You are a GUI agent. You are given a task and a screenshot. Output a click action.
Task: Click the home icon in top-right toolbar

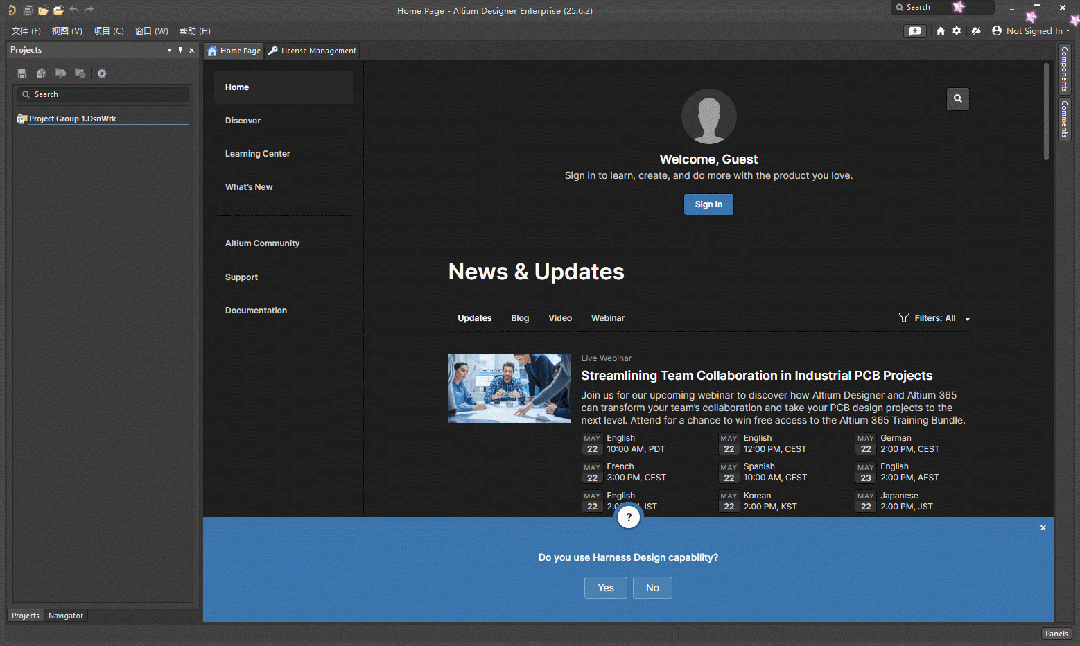tap(940, 31)
